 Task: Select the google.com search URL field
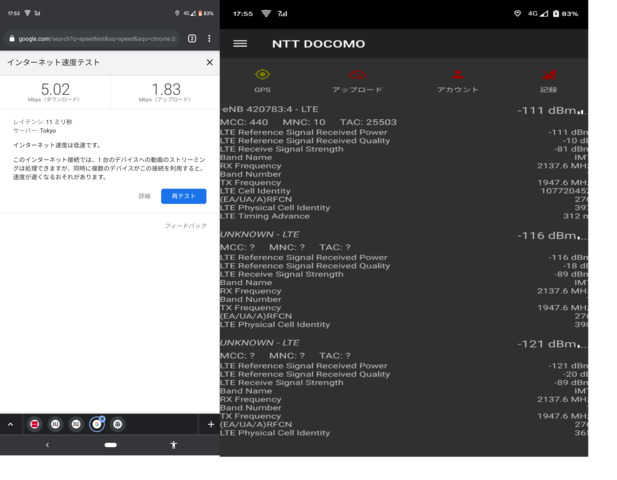pos(91,39)
